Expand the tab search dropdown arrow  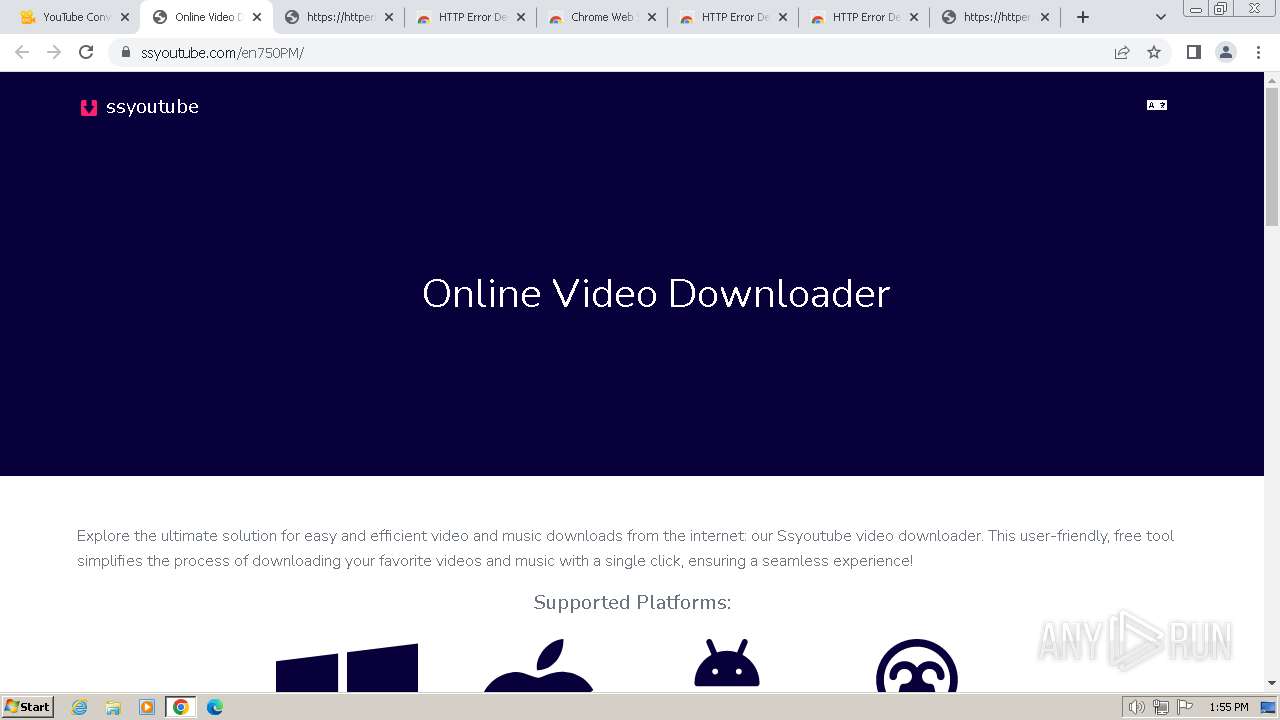click(x=1161, y=17)
